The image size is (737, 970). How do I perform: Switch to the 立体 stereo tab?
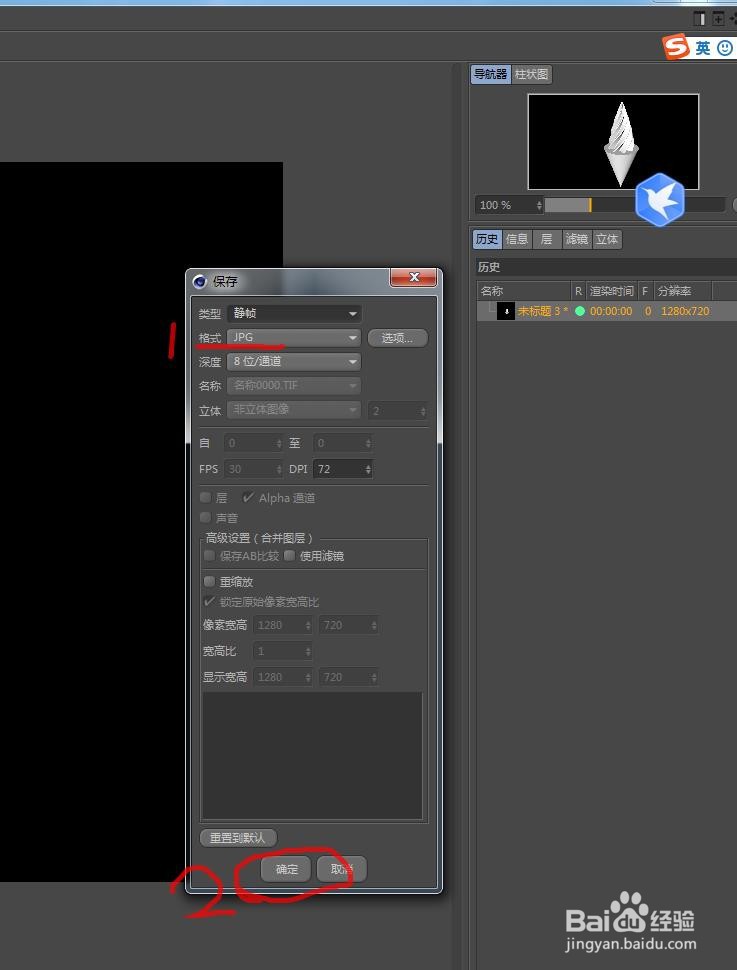pos(606,239)
